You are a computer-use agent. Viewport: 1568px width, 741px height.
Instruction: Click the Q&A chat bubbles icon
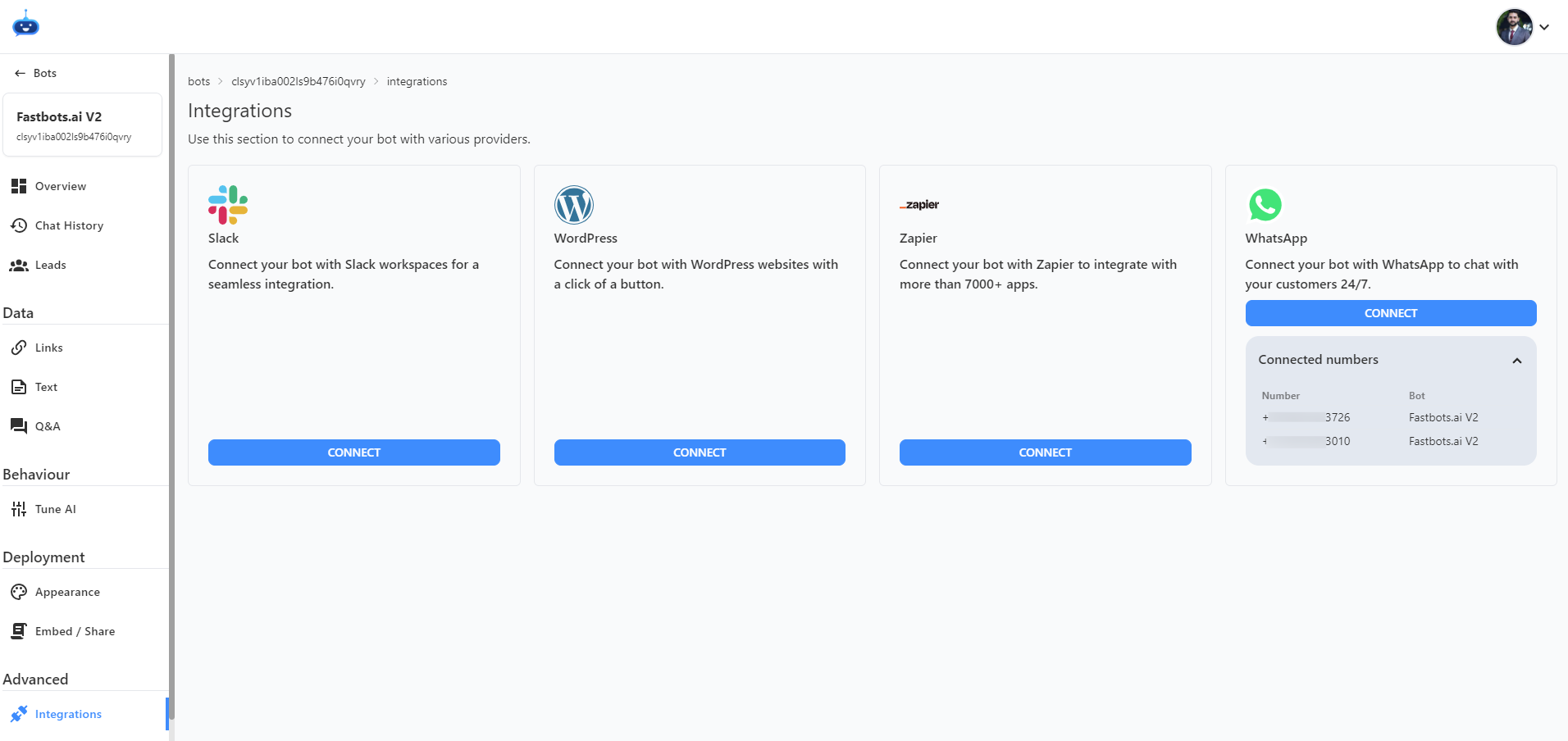point(19,426)
